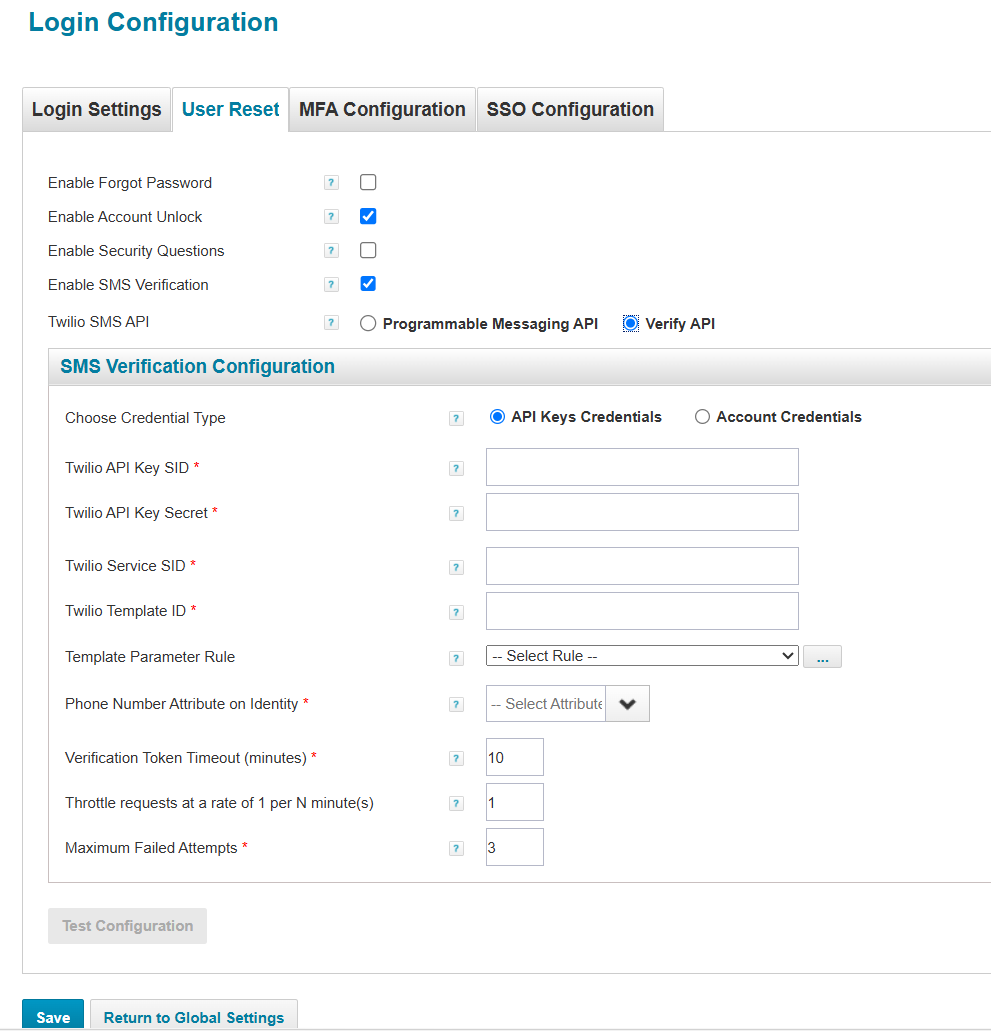991x1033 pixels.
Task: Click the Throttle requests minutes field
Action: pos(515,802)
